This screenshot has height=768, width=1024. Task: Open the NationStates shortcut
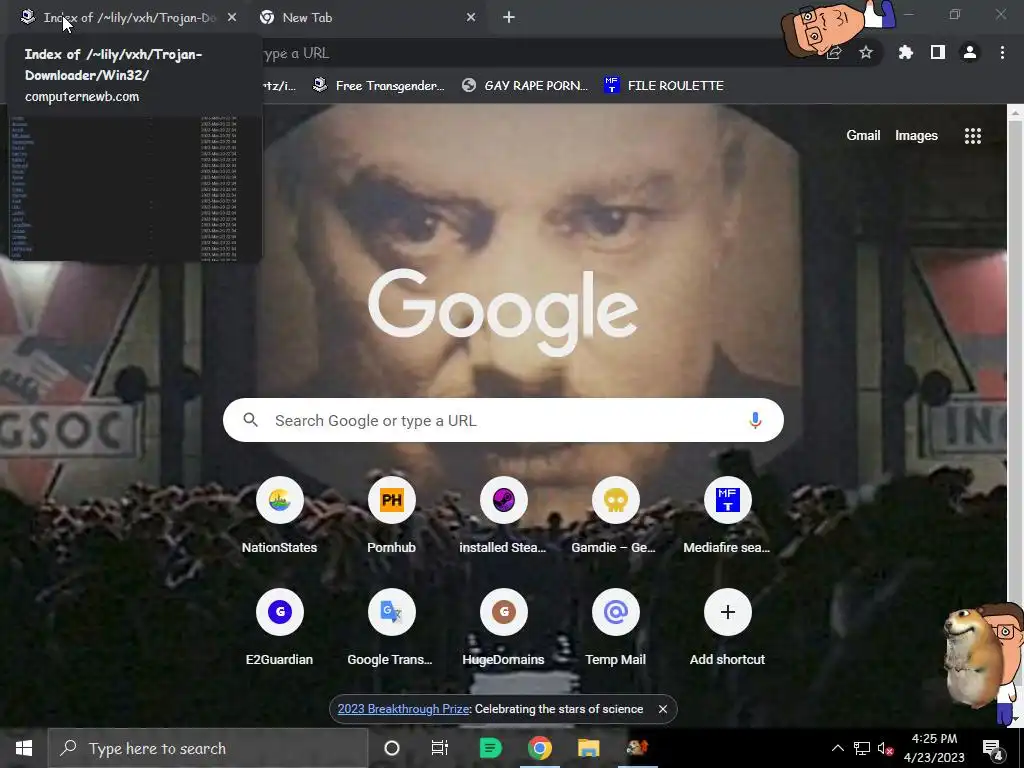[280, 501]
